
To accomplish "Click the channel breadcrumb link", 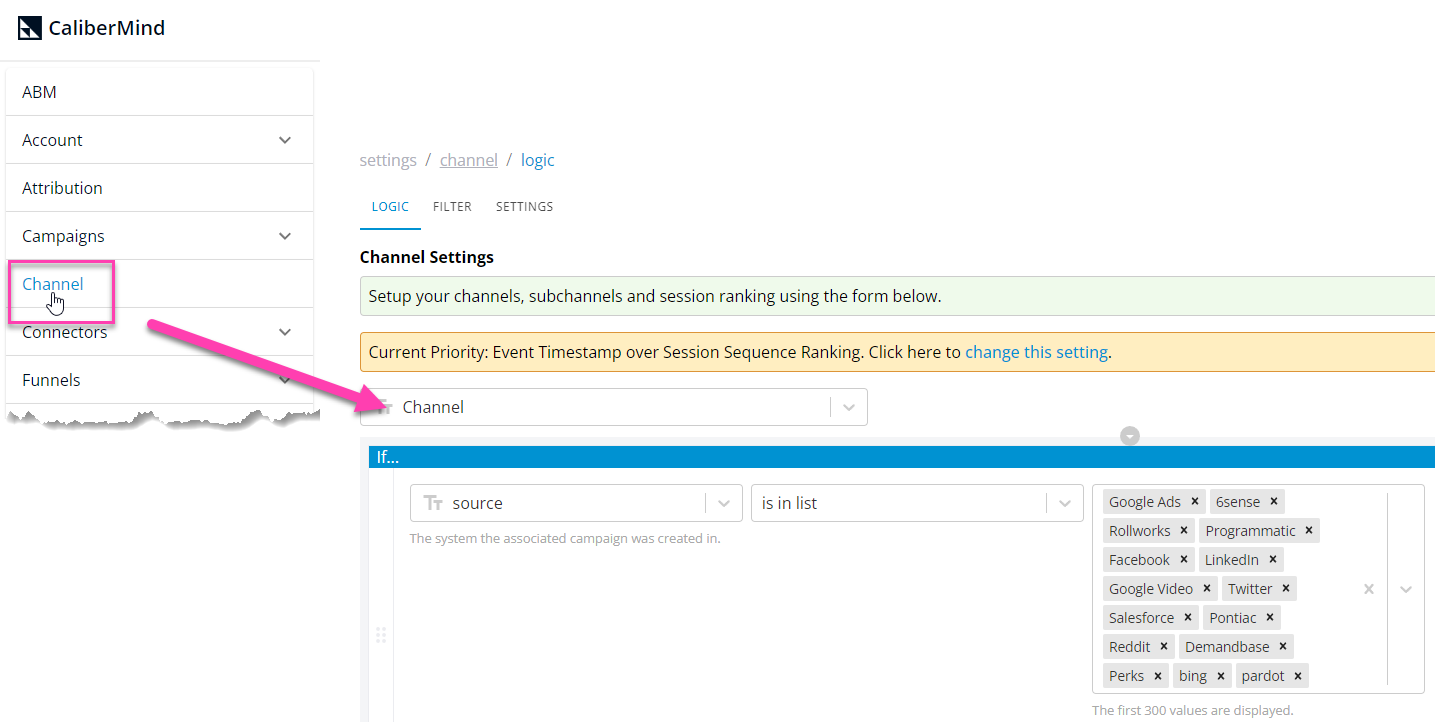I will (x=469, y=160).
